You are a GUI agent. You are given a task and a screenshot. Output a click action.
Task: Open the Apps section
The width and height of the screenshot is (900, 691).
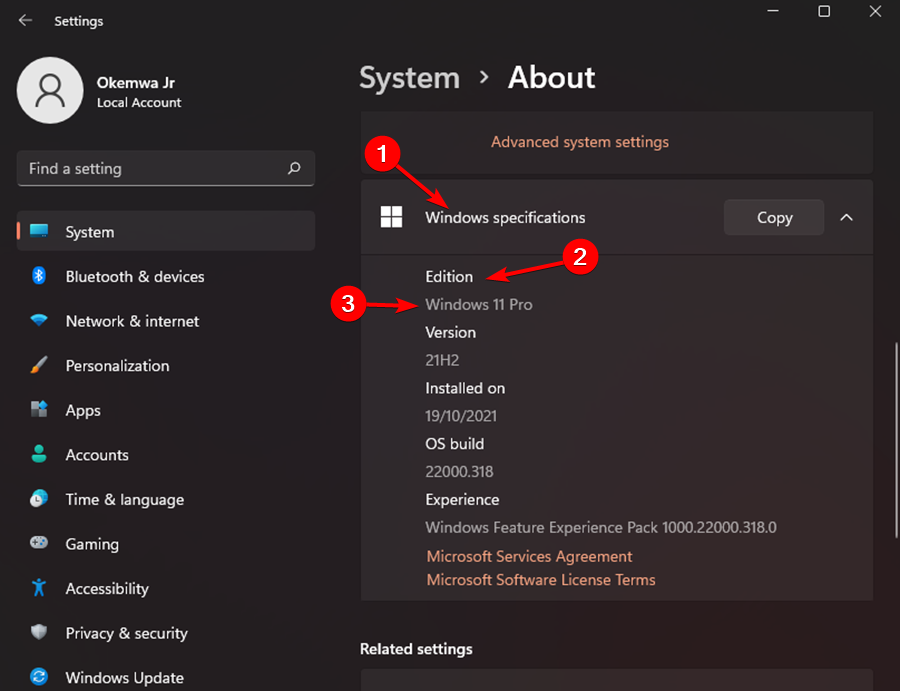click(83, 410)
